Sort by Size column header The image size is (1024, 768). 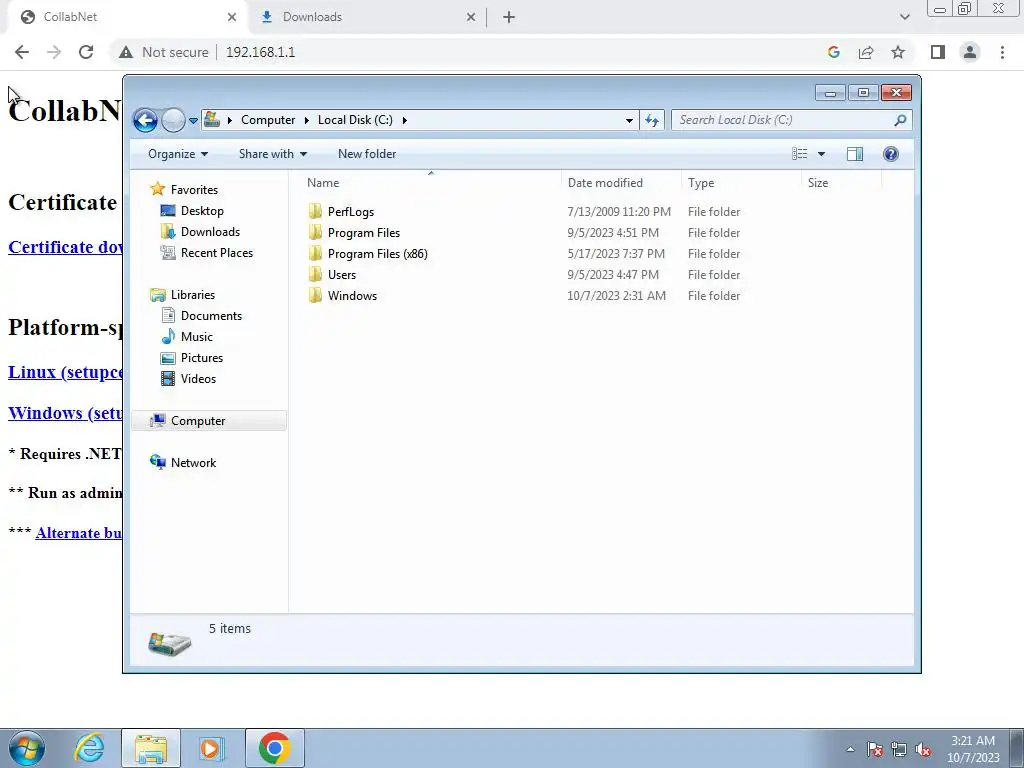point(841,183)
